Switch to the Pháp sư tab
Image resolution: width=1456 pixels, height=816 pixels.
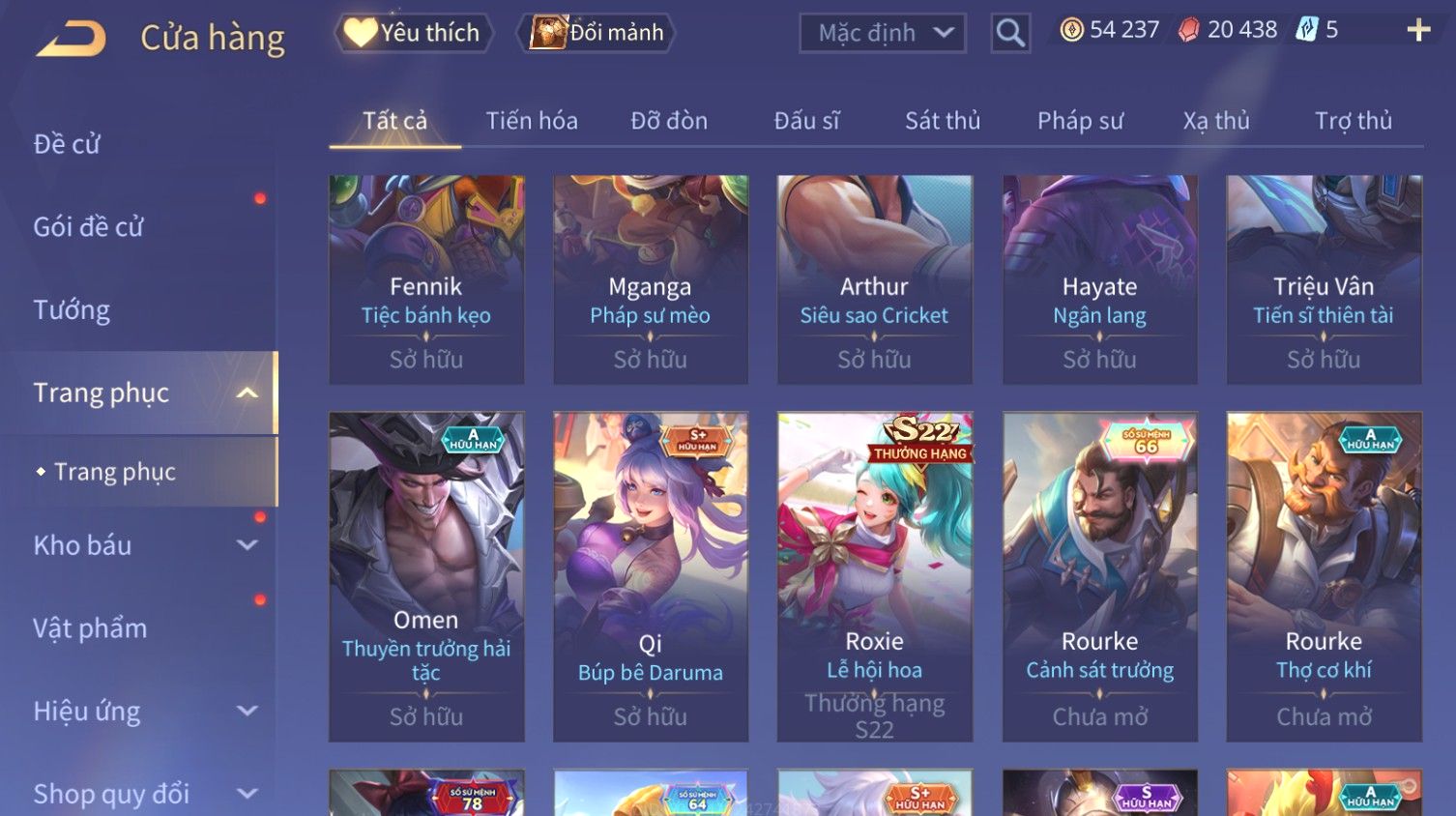(x=1080, y=121)
